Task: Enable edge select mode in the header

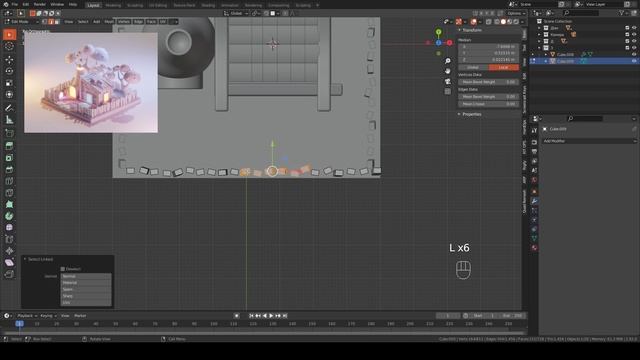Action: 51,22
